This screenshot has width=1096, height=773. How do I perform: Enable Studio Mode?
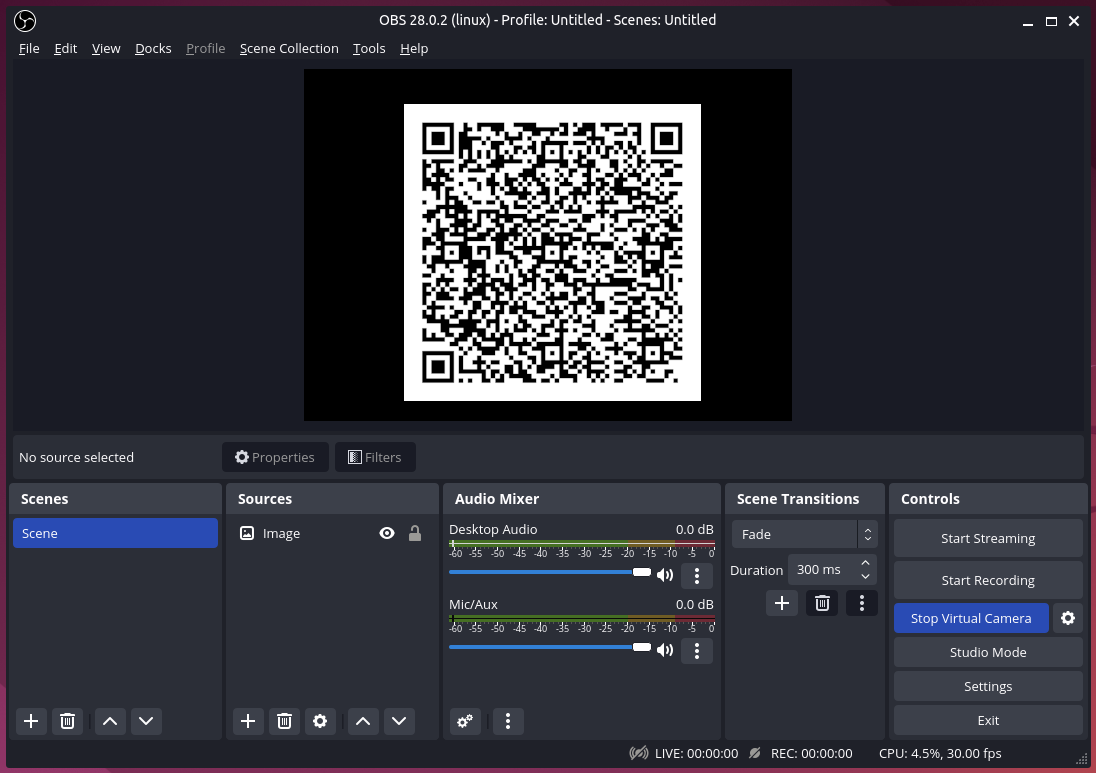point(988,652)
